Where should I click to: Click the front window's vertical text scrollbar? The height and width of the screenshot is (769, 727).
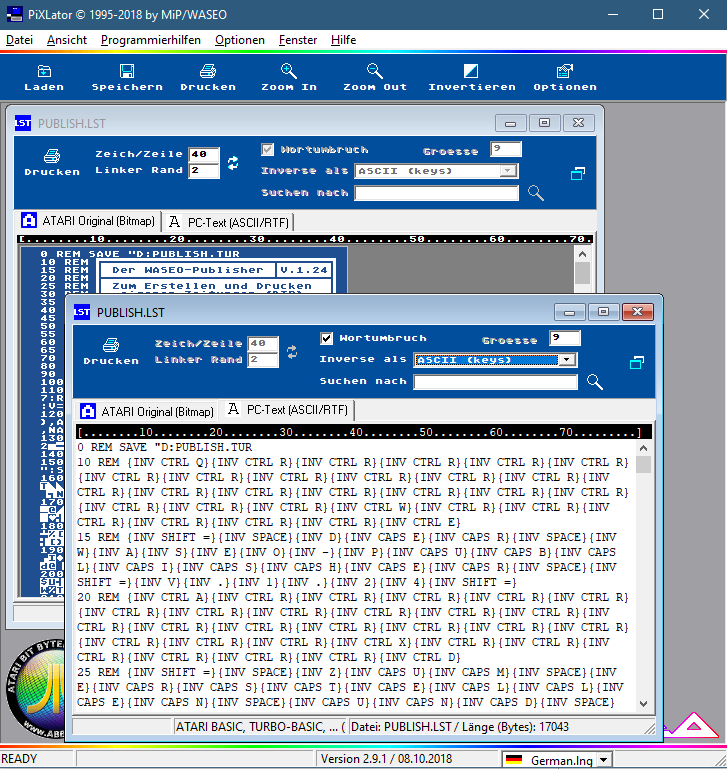[643, 580]
